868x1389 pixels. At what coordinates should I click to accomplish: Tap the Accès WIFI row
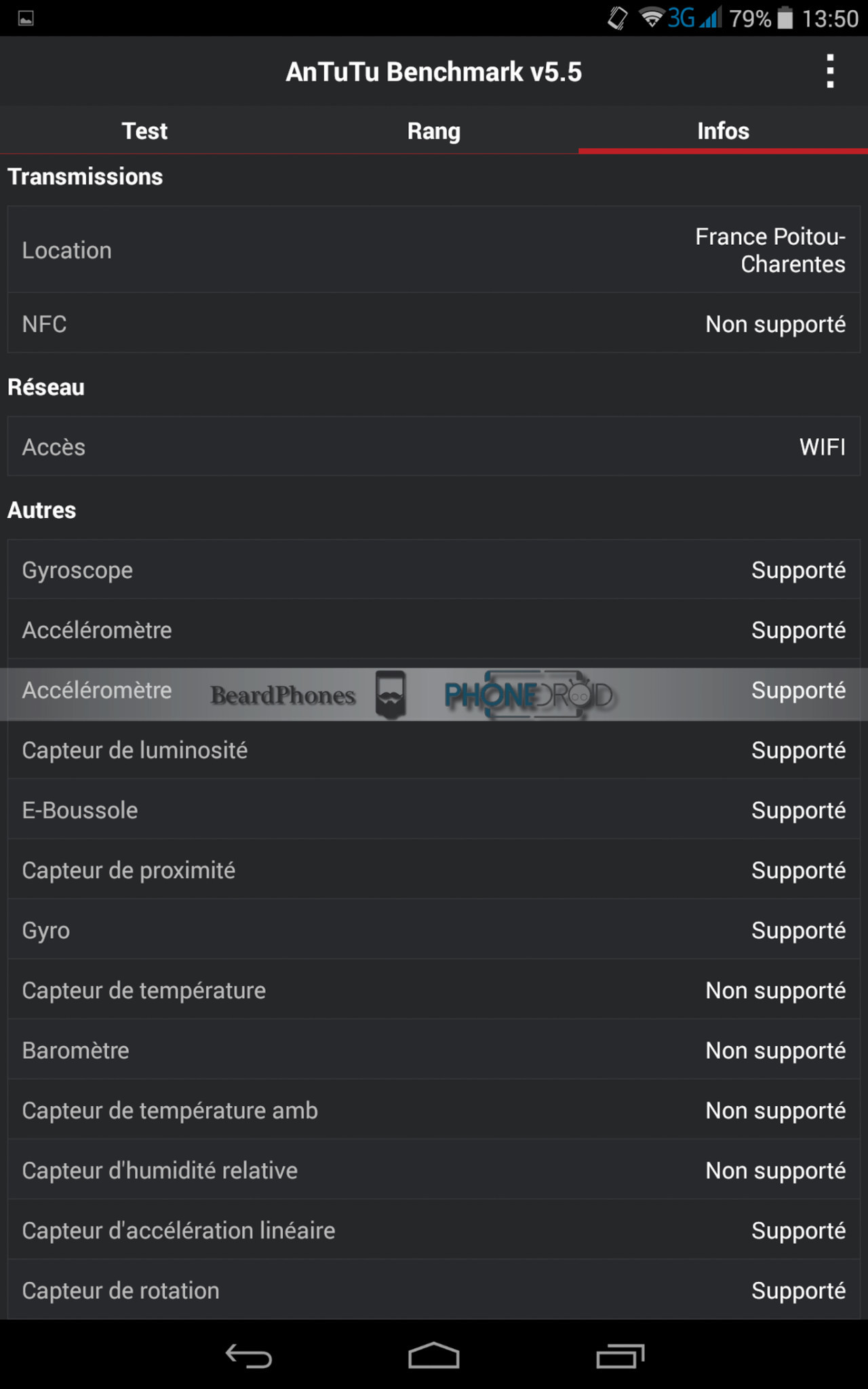[x=434, y=446]
